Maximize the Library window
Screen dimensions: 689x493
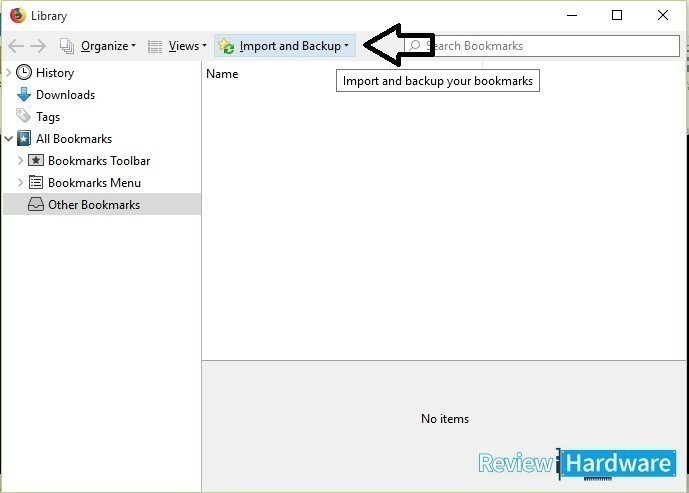point(617,15)
